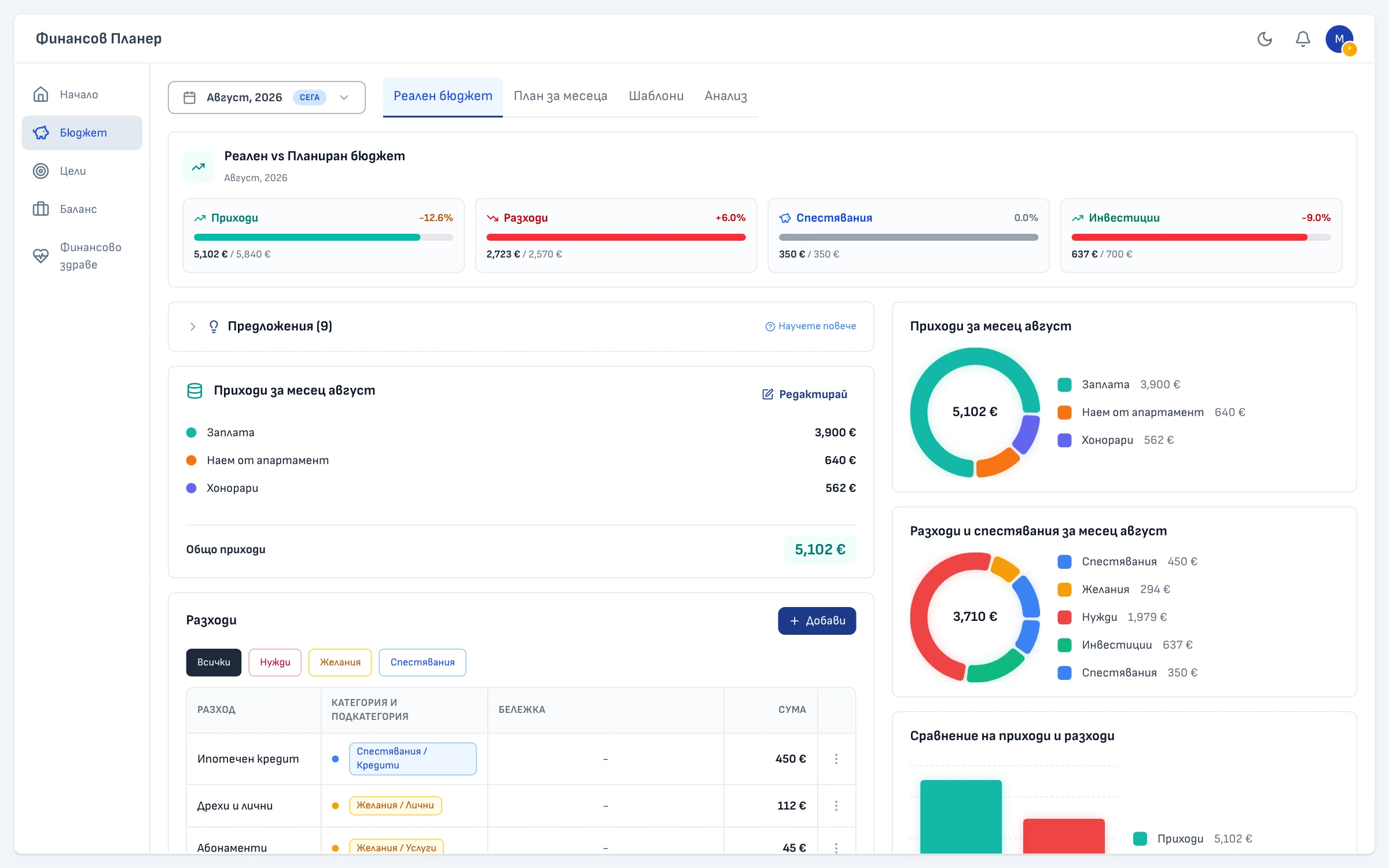1389x868 pixels.
Task: Open the Август, 2026 month dropdown
Action: pyautogui.click(x=267, y=97)
